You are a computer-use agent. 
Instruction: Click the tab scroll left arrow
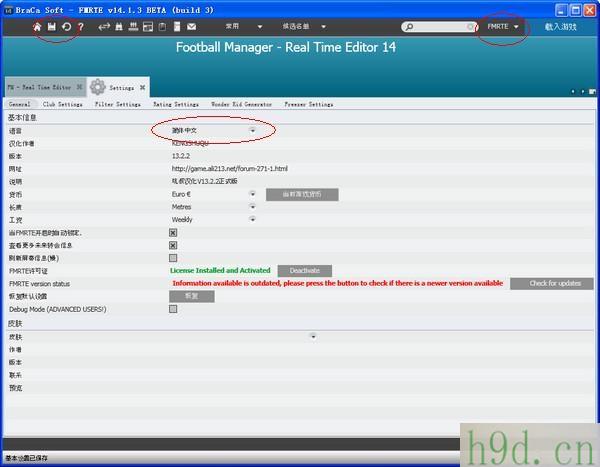click(x=573, y=91)
